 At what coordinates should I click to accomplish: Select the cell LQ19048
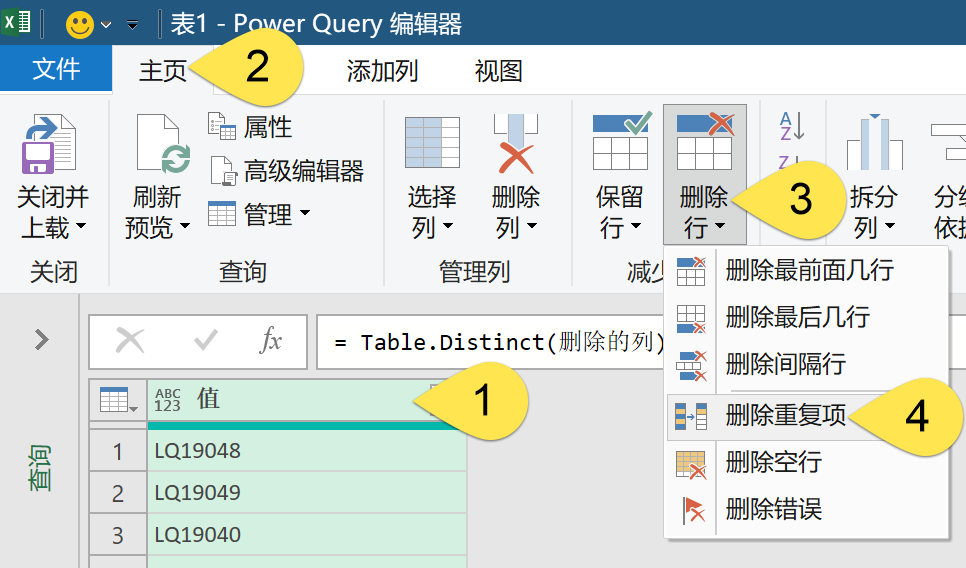(307, 451)
